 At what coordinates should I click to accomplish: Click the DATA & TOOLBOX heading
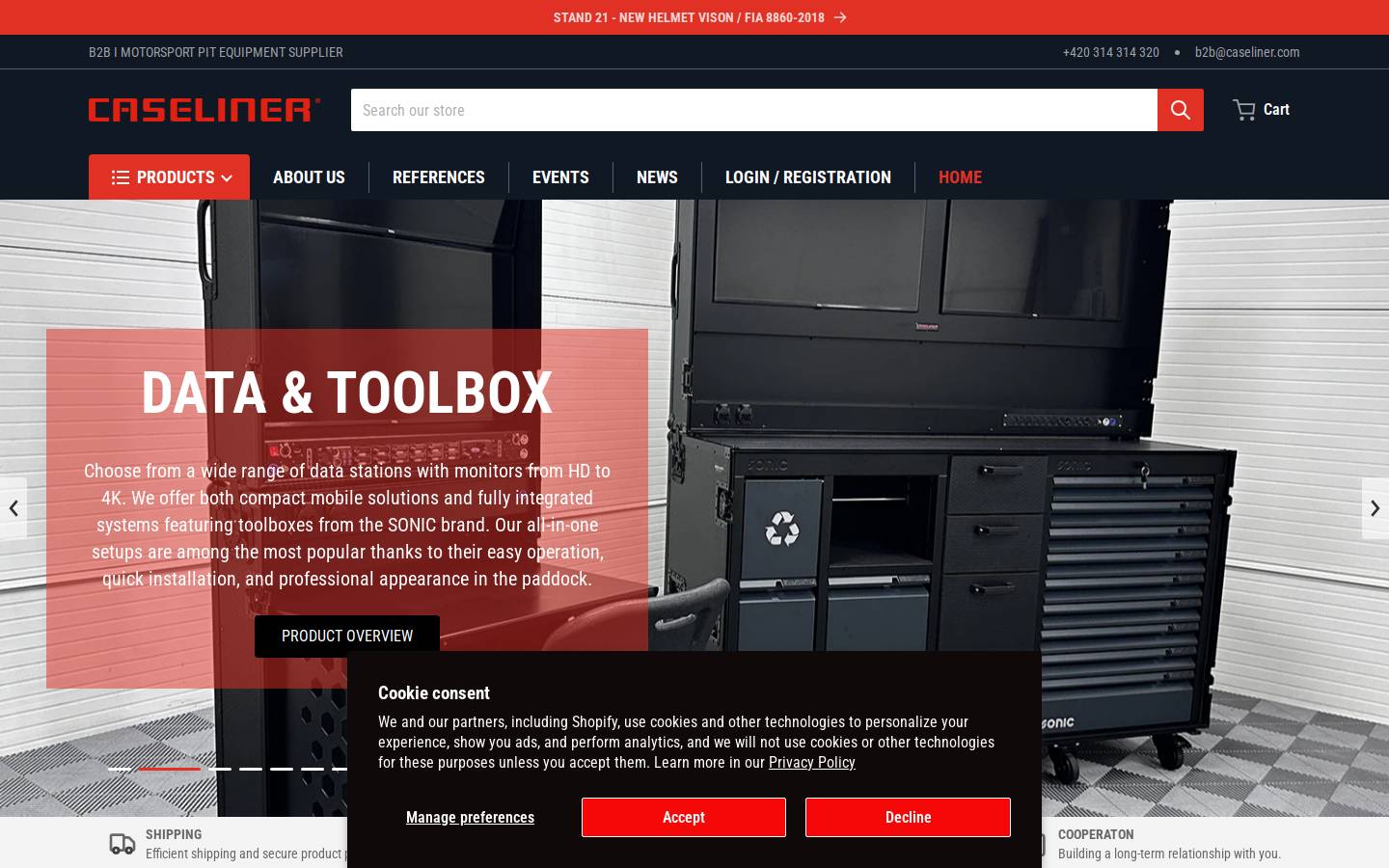347,393
